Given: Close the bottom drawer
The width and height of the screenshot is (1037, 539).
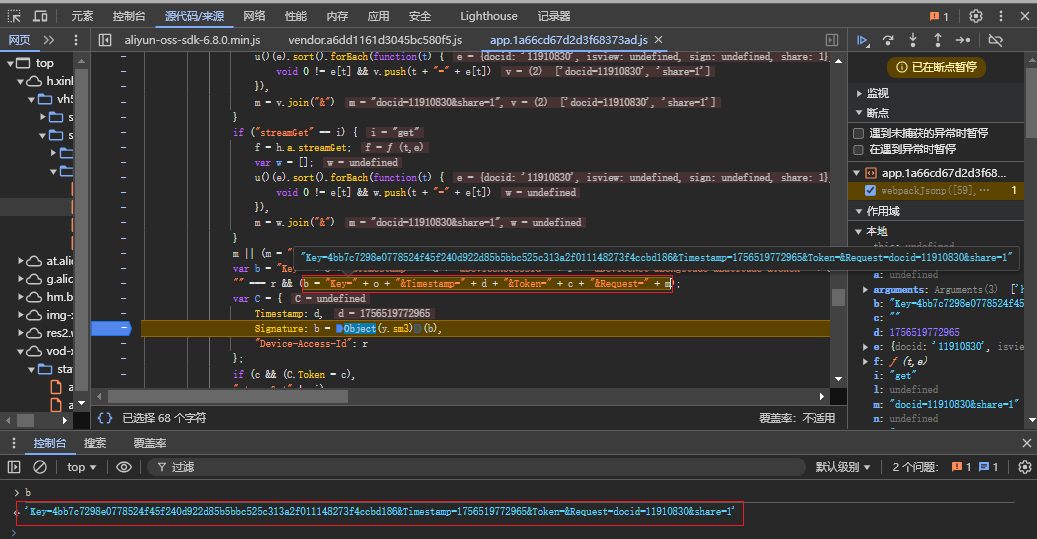Looking at the screenshot, I should tap(1026, 443).
